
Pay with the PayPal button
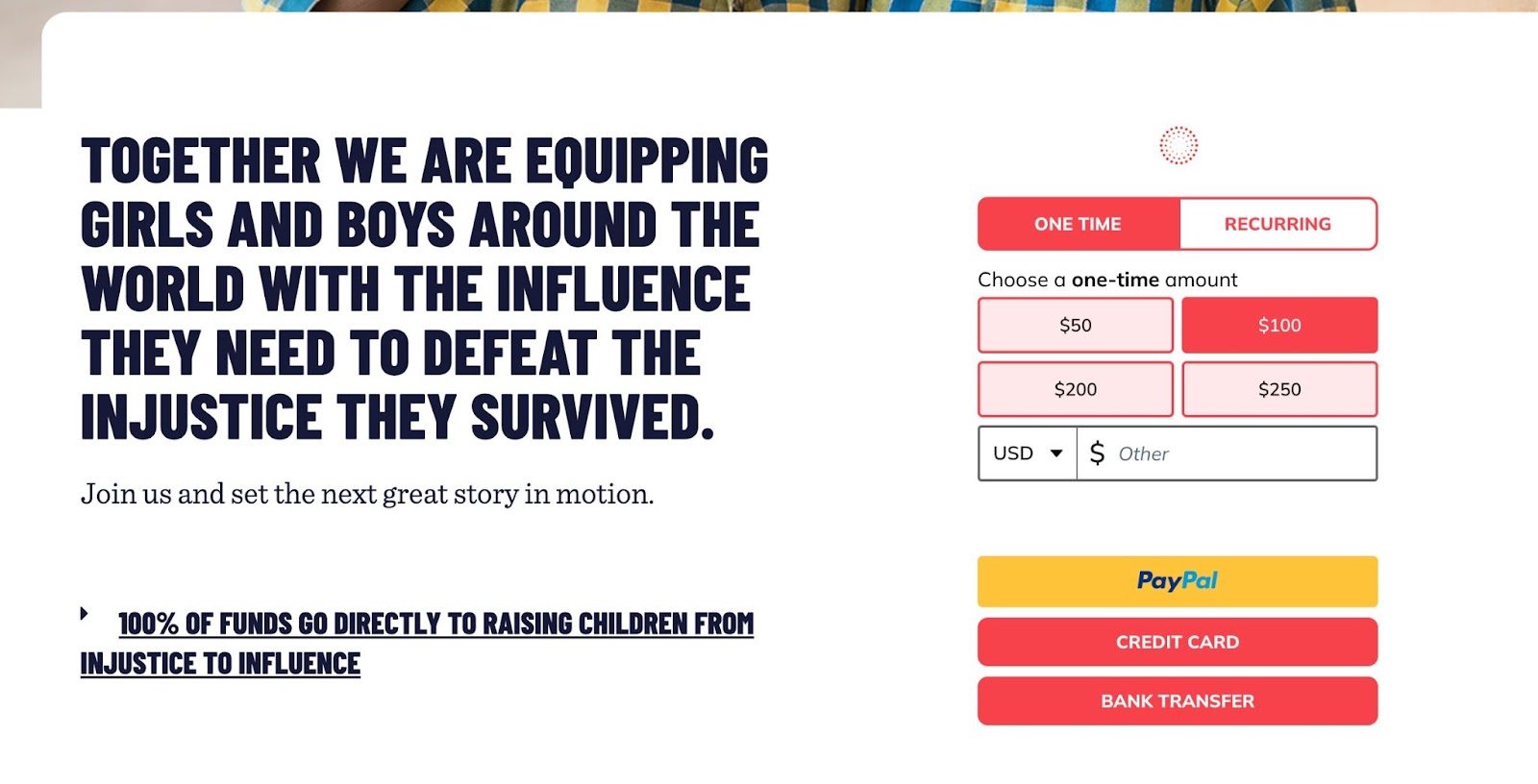click(1178, 581)
